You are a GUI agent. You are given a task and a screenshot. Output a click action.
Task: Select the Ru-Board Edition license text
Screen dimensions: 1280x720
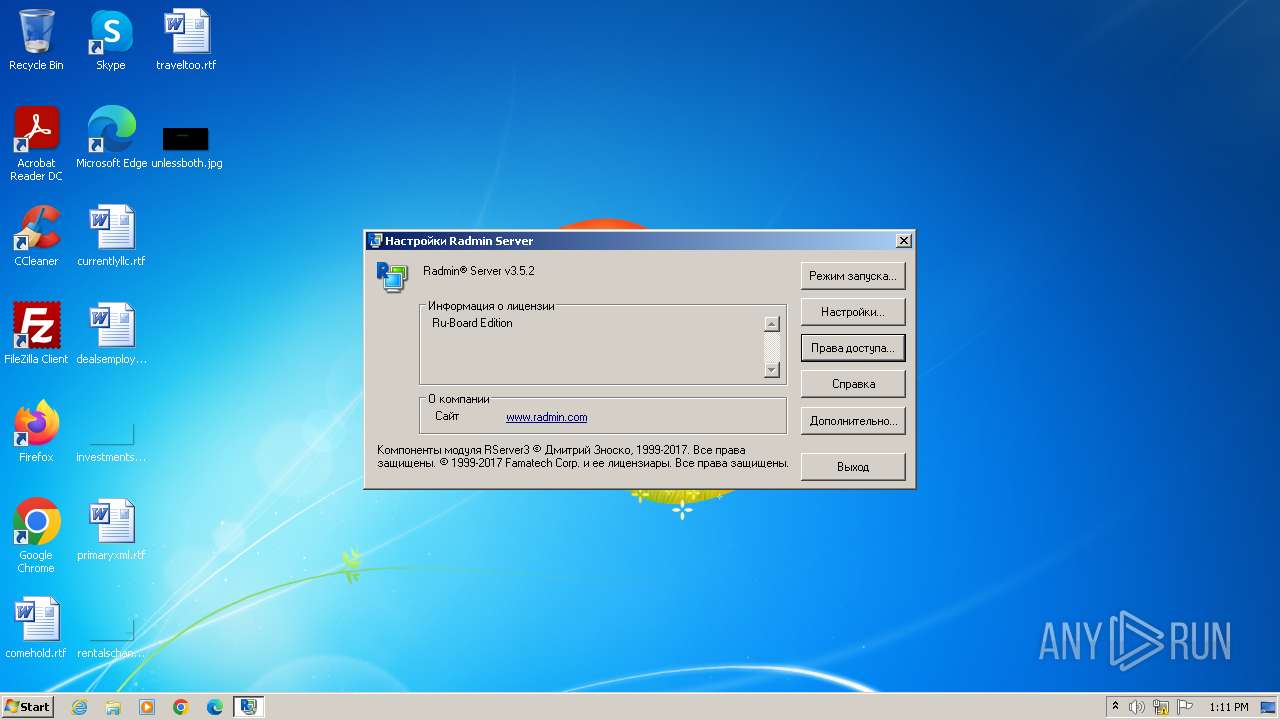click(472, 323)
